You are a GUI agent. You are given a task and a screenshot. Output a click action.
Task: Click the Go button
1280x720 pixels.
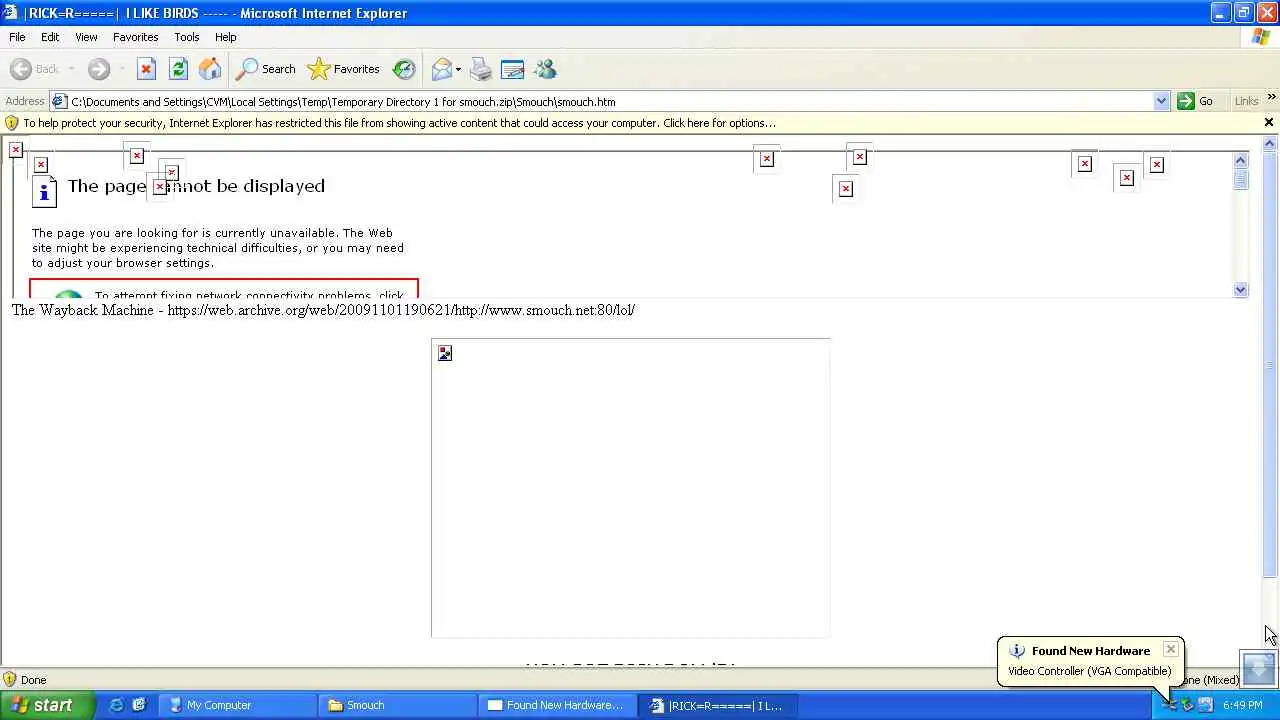tap(1196, 101)
